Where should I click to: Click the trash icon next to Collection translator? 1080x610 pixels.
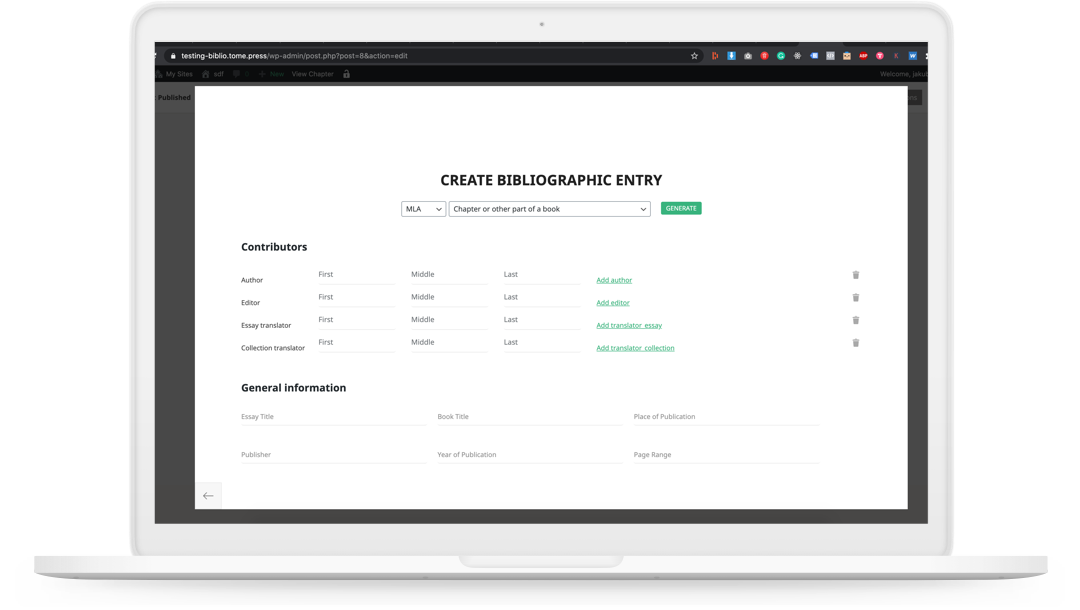855,342
